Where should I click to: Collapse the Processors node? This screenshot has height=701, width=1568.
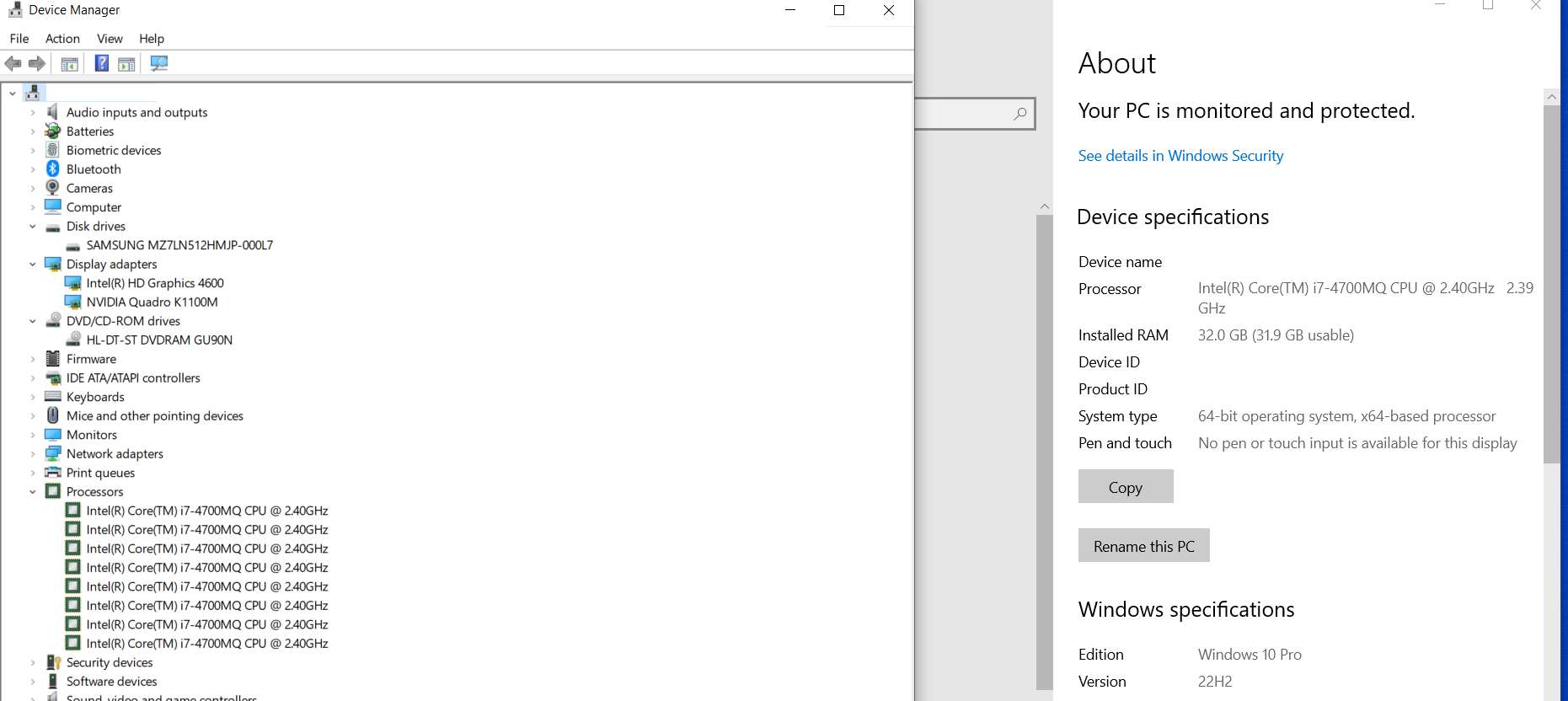point(33,492)
